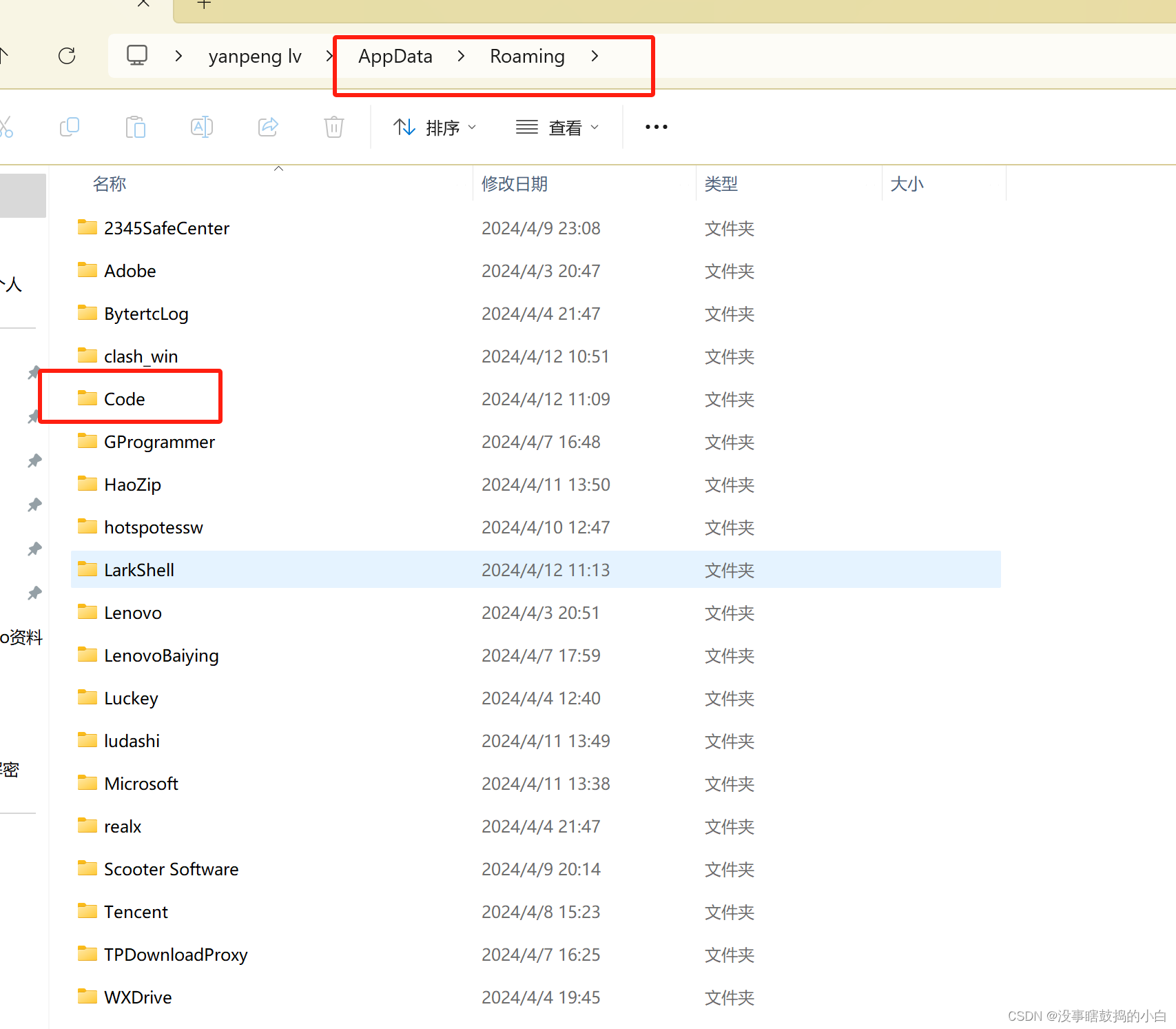Open the 查看 (View) dropdown
The width and height of the screenshot is (1176, 1029).
pyautogui.click(x=557, y=127)
